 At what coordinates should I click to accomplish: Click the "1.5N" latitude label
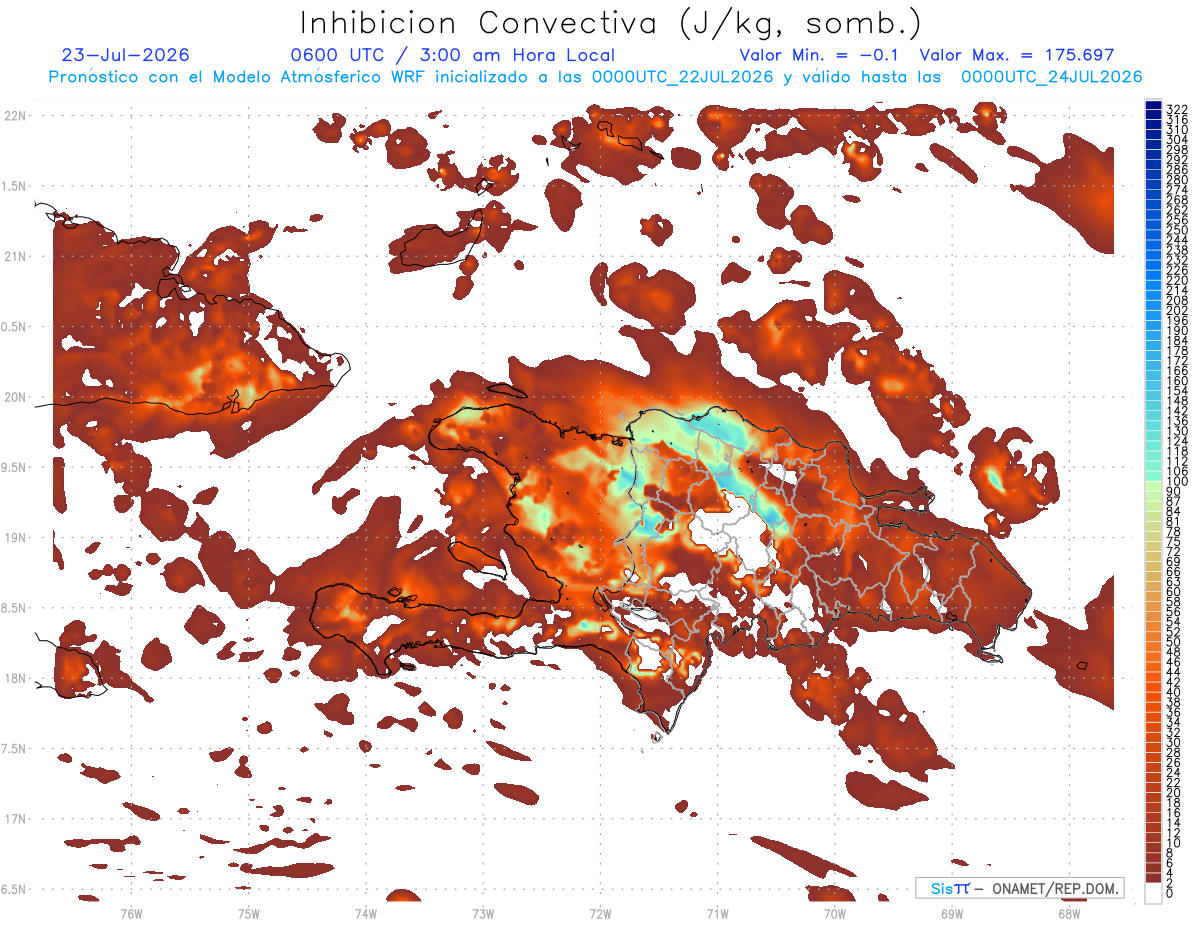15,186
